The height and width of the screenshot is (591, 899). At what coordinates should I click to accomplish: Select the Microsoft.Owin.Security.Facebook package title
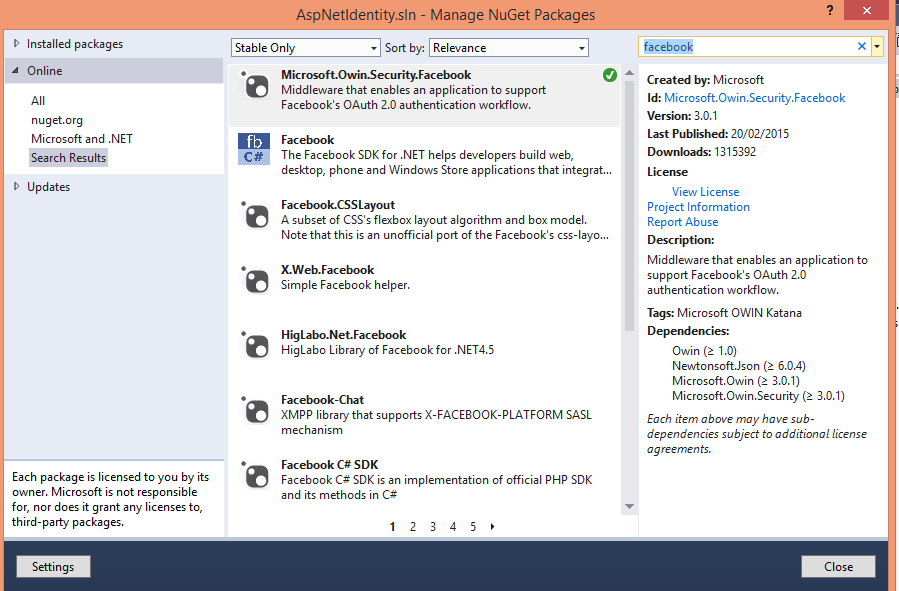coord(376,75)
